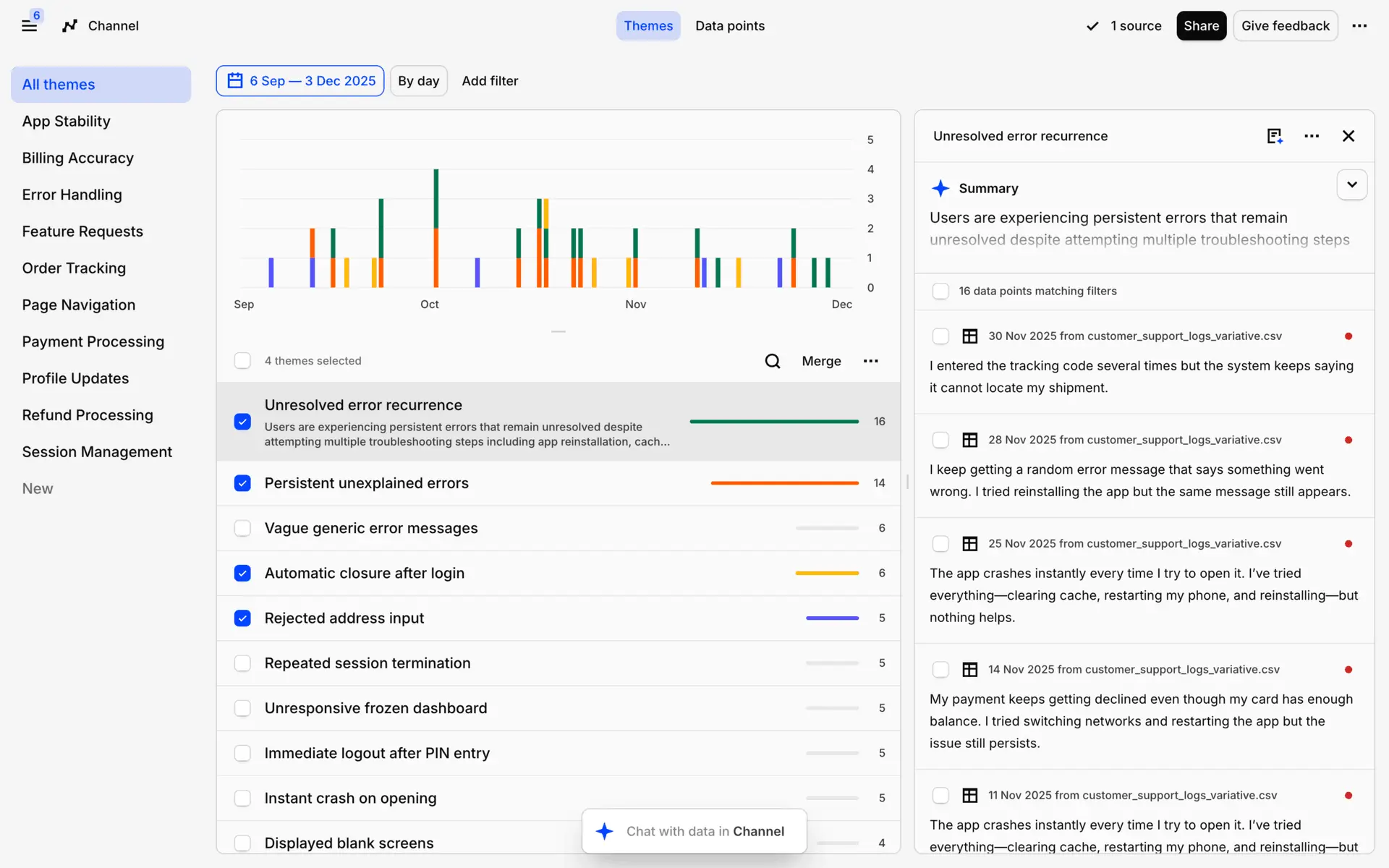Close the Unresolved error recurrence panel
Image resolution: width=1389 pixels, height=868 pixels.
pyautogui.click(x=1348, y=136)
